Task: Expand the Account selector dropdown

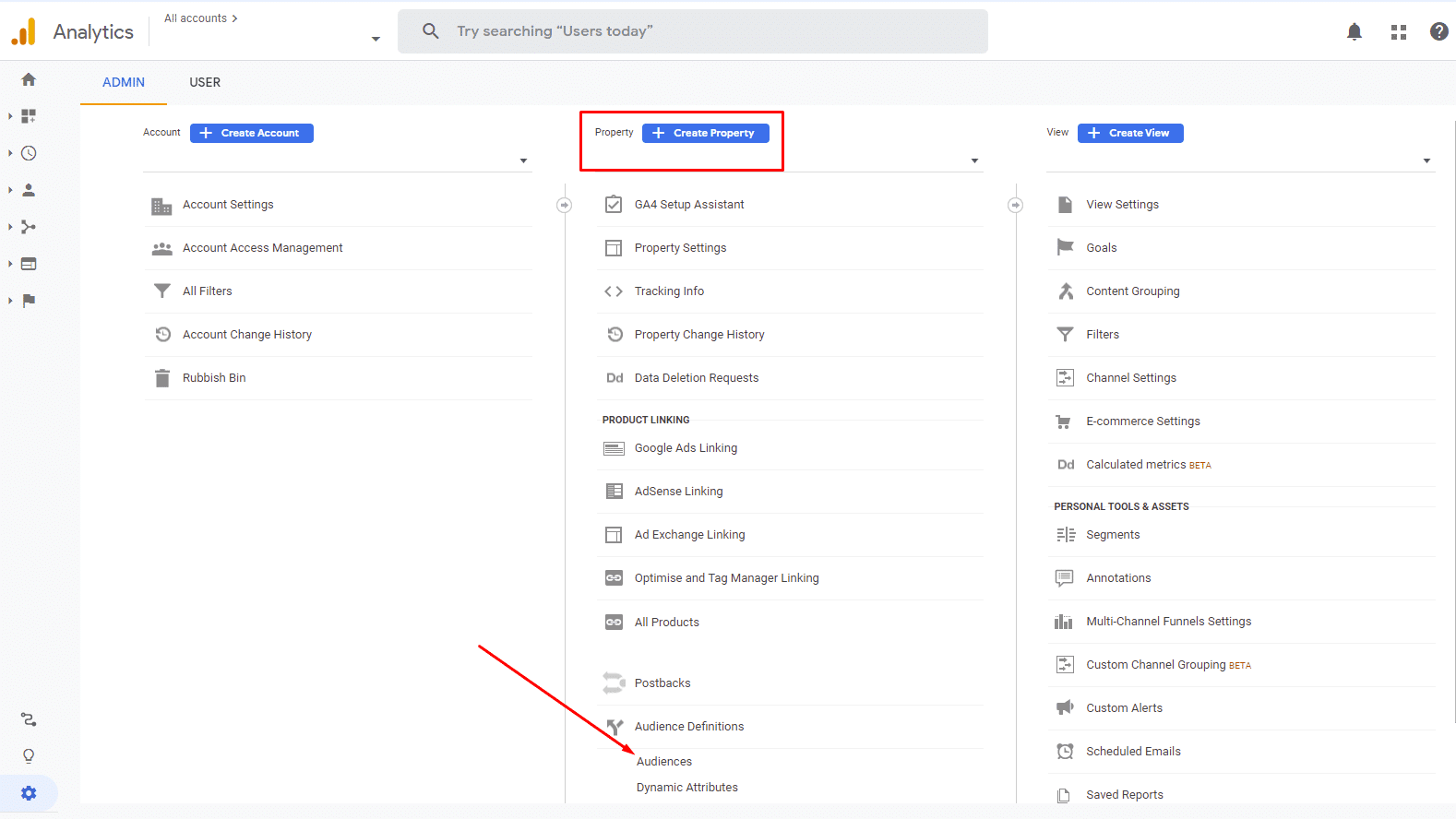Action: tap(523, 160)
